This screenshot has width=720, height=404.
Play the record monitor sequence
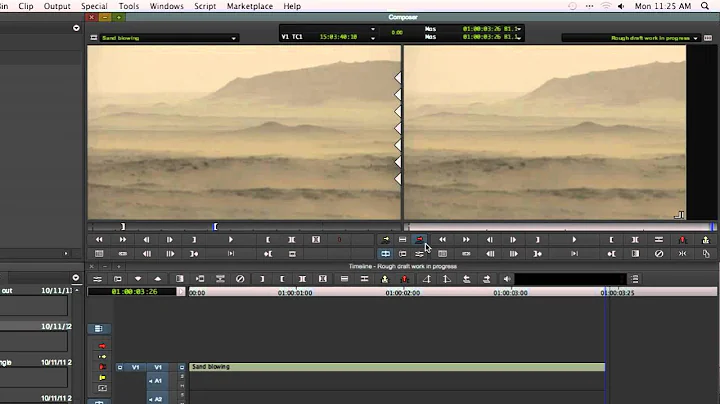click(x=574, y=240)
